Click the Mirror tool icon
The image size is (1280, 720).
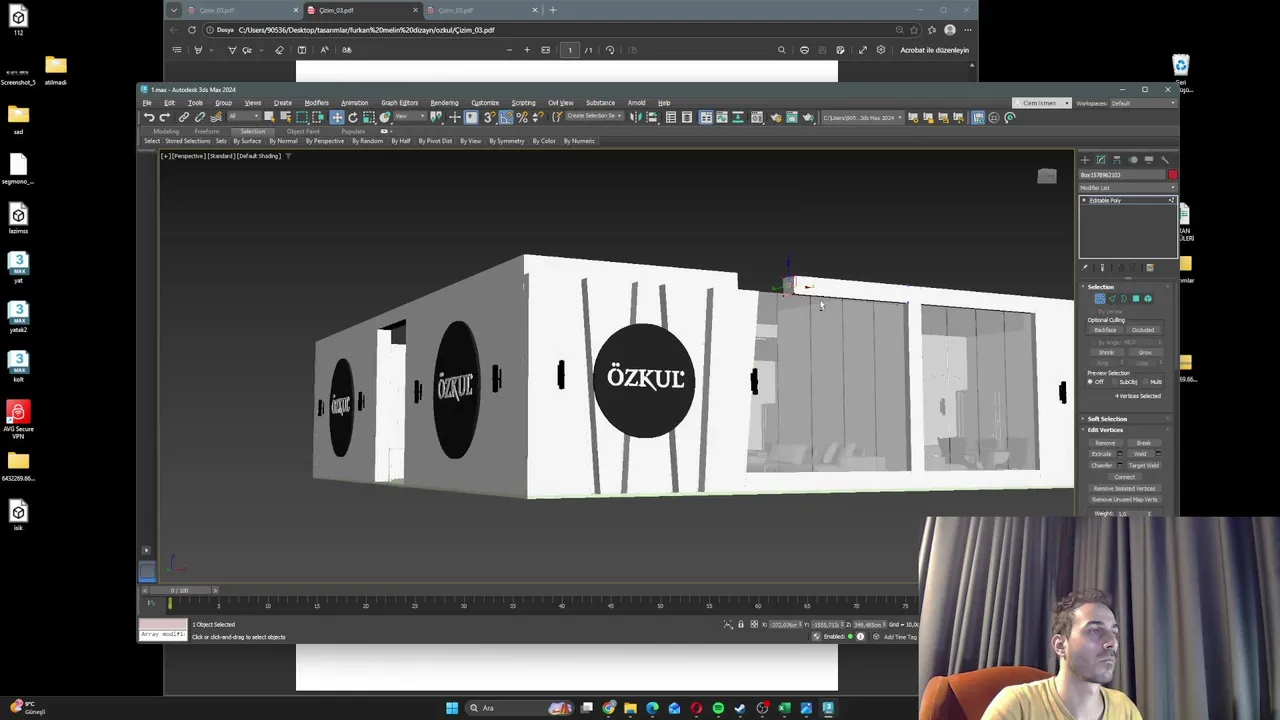coord(635,117)
